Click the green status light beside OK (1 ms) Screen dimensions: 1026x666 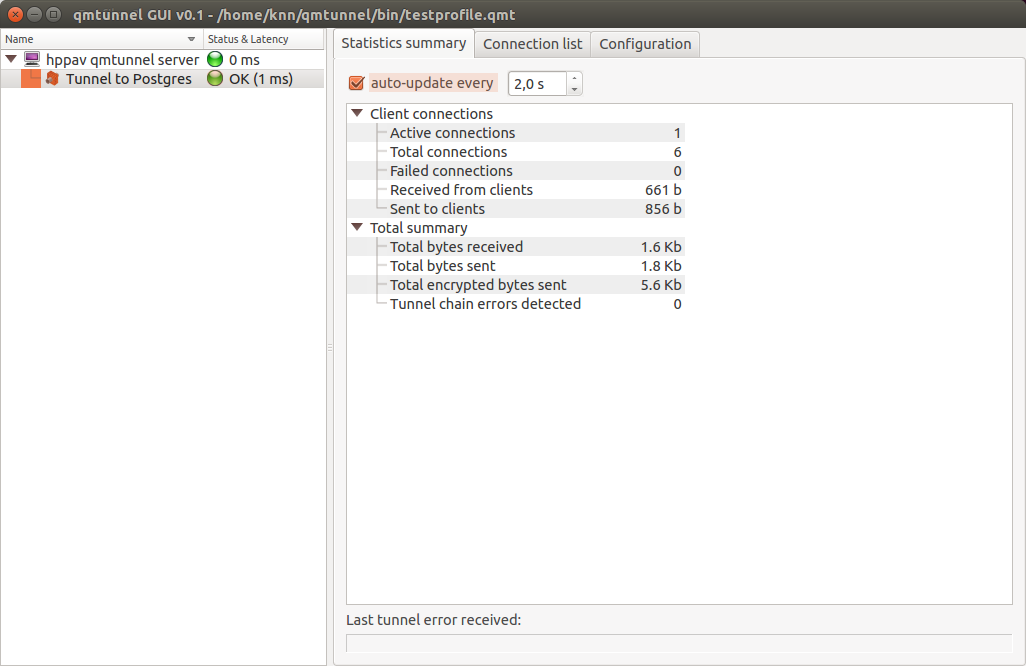click(x=215, y=79)
